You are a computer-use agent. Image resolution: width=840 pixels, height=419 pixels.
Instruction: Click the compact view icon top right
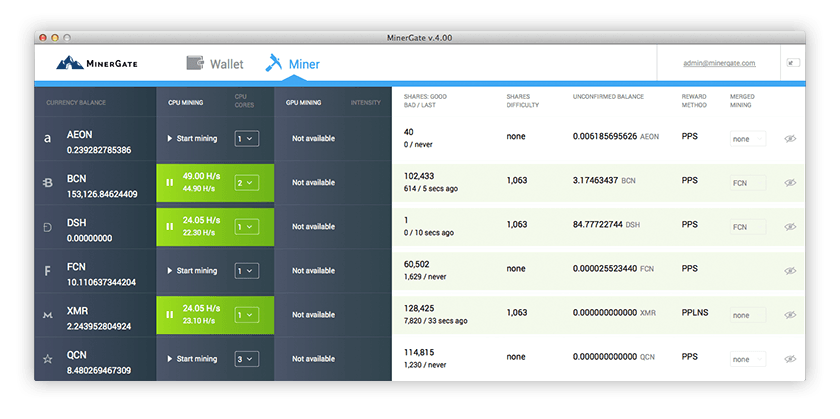(792, 63)
